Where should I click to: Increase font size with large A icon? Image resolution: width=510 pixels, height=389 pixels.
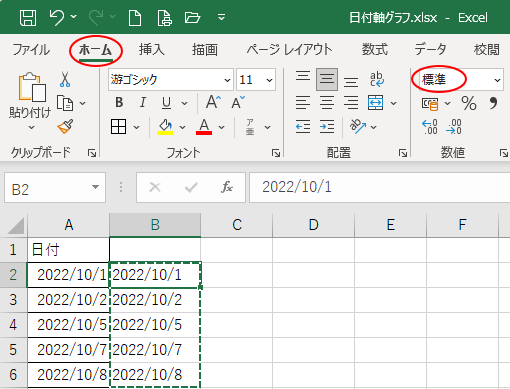click(x=213, y=102)
